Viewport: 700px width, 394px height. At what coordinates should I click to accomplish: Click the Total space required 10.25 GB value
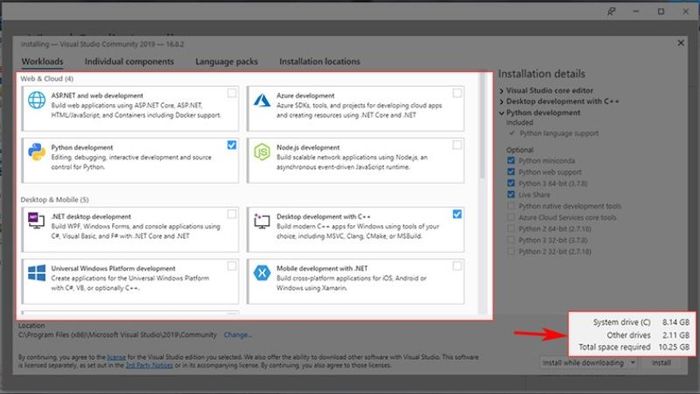point(674,347)
